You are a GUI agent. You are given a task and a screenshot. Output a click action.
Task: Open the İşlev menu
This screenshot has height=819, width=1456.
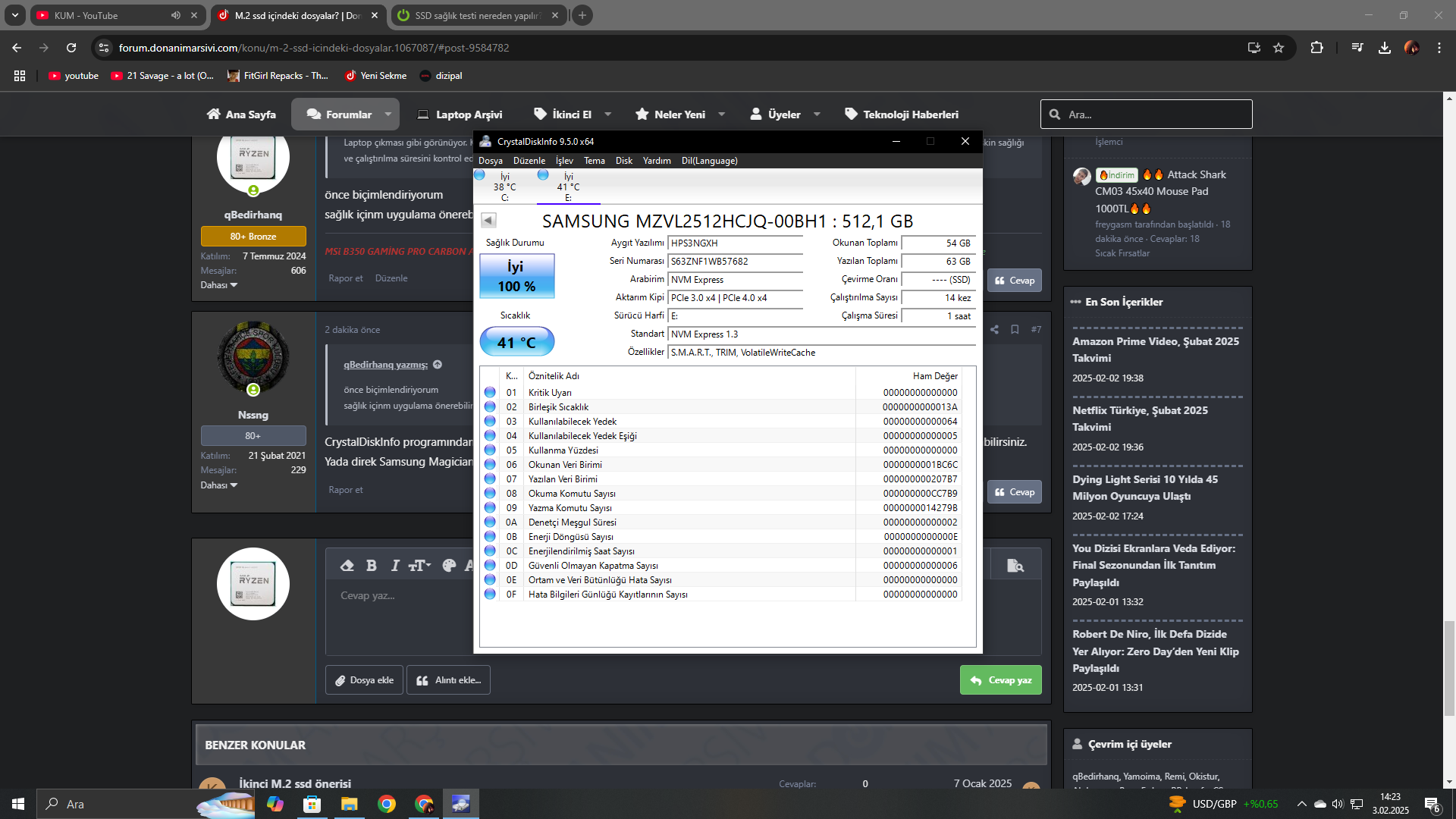[564, 161]
